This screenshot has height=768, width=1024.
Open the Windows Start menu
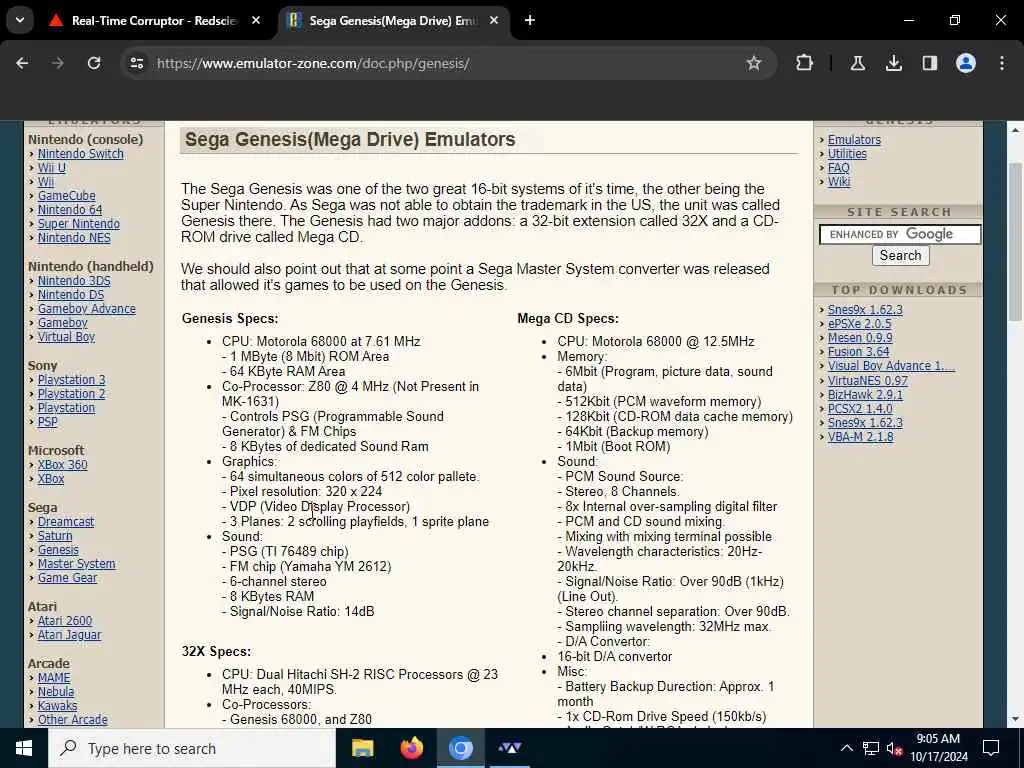pos(24,748)
